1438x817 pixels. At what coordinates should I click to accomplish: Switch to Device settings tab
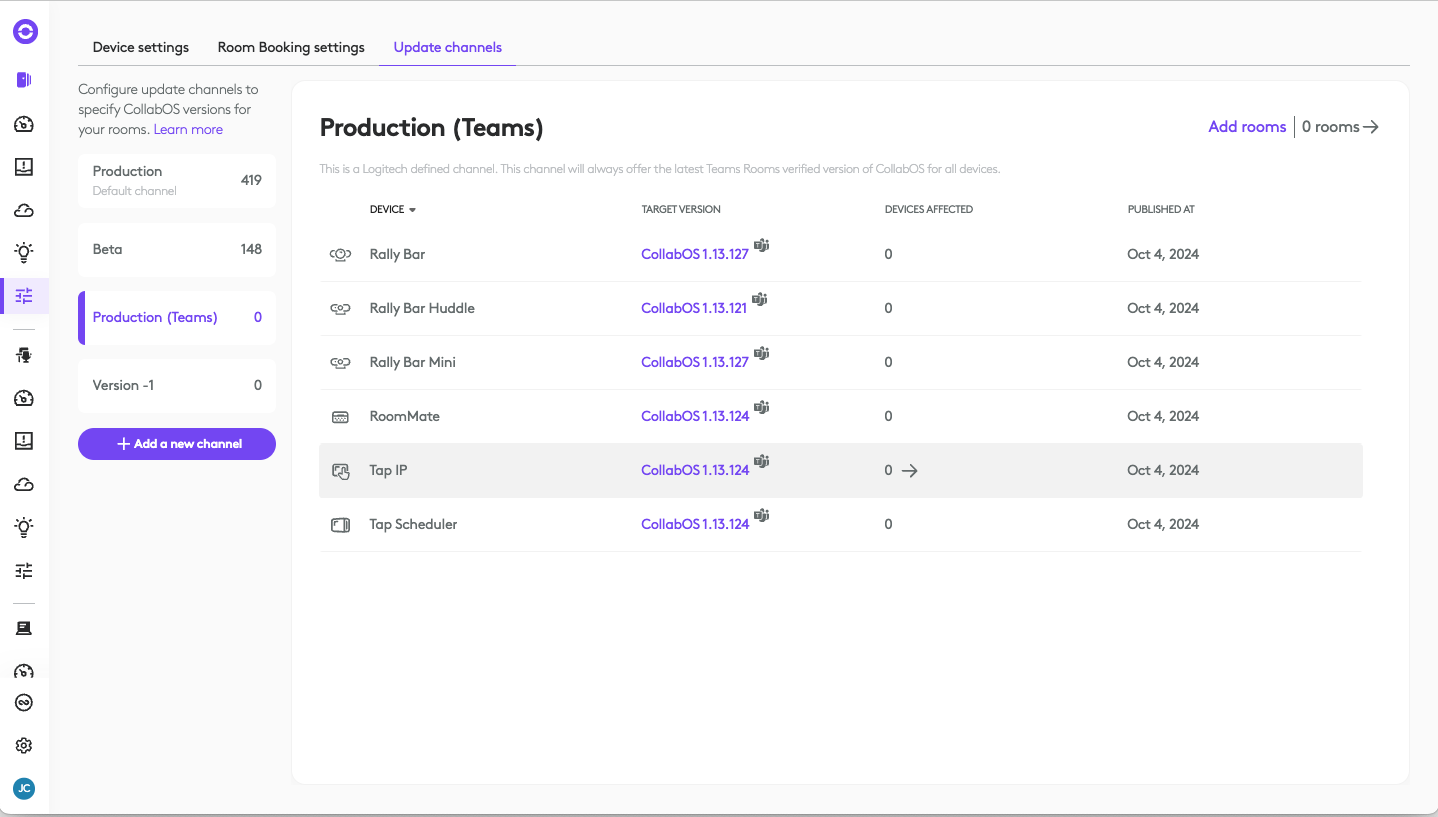tap(141, 47)
